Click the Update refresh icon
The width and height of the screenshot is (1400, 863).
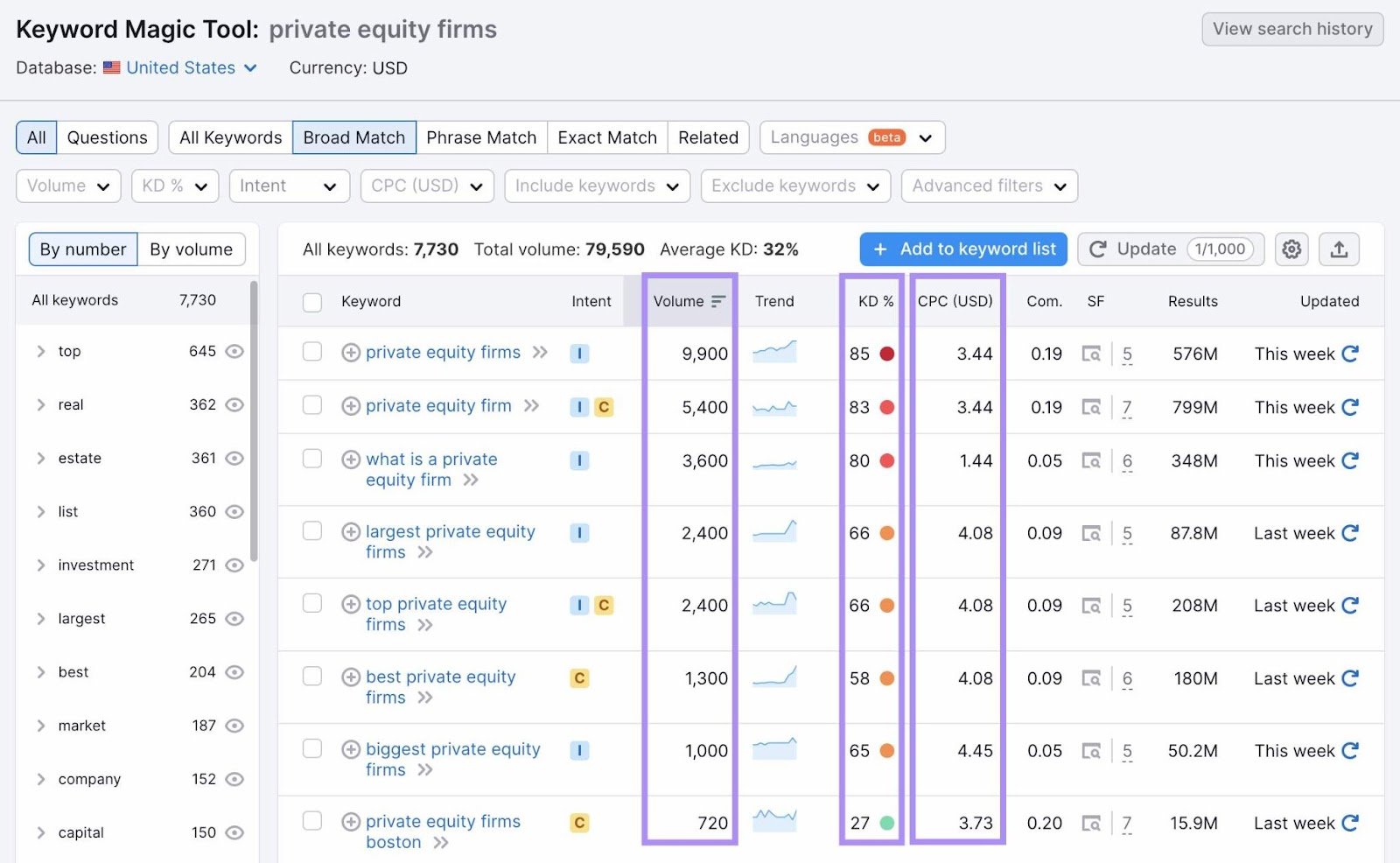[1098, 249]
